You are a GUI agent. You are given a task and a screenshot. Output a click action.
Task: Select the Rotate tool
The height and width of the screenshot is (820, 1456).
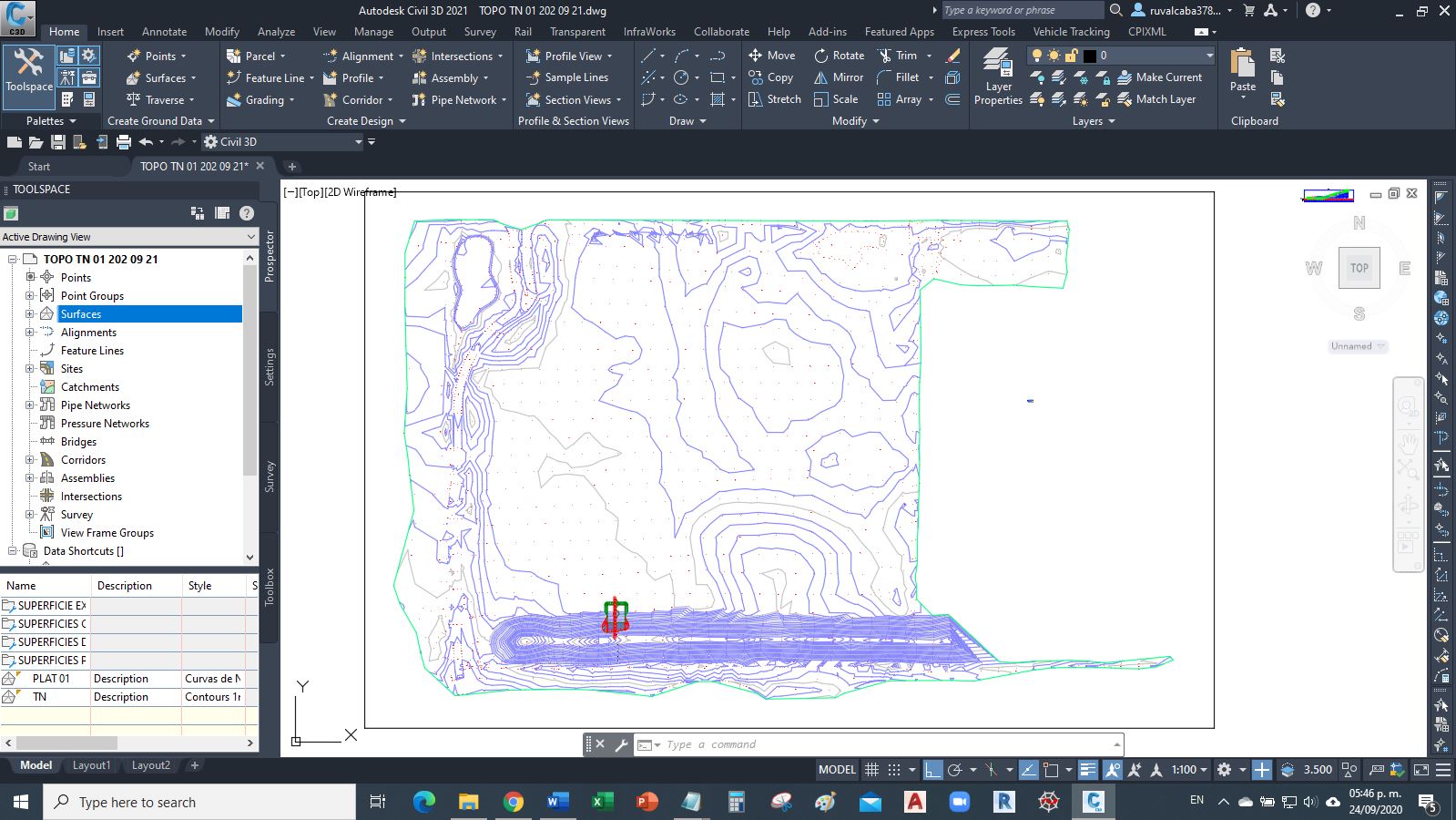(x=839, y=56)
